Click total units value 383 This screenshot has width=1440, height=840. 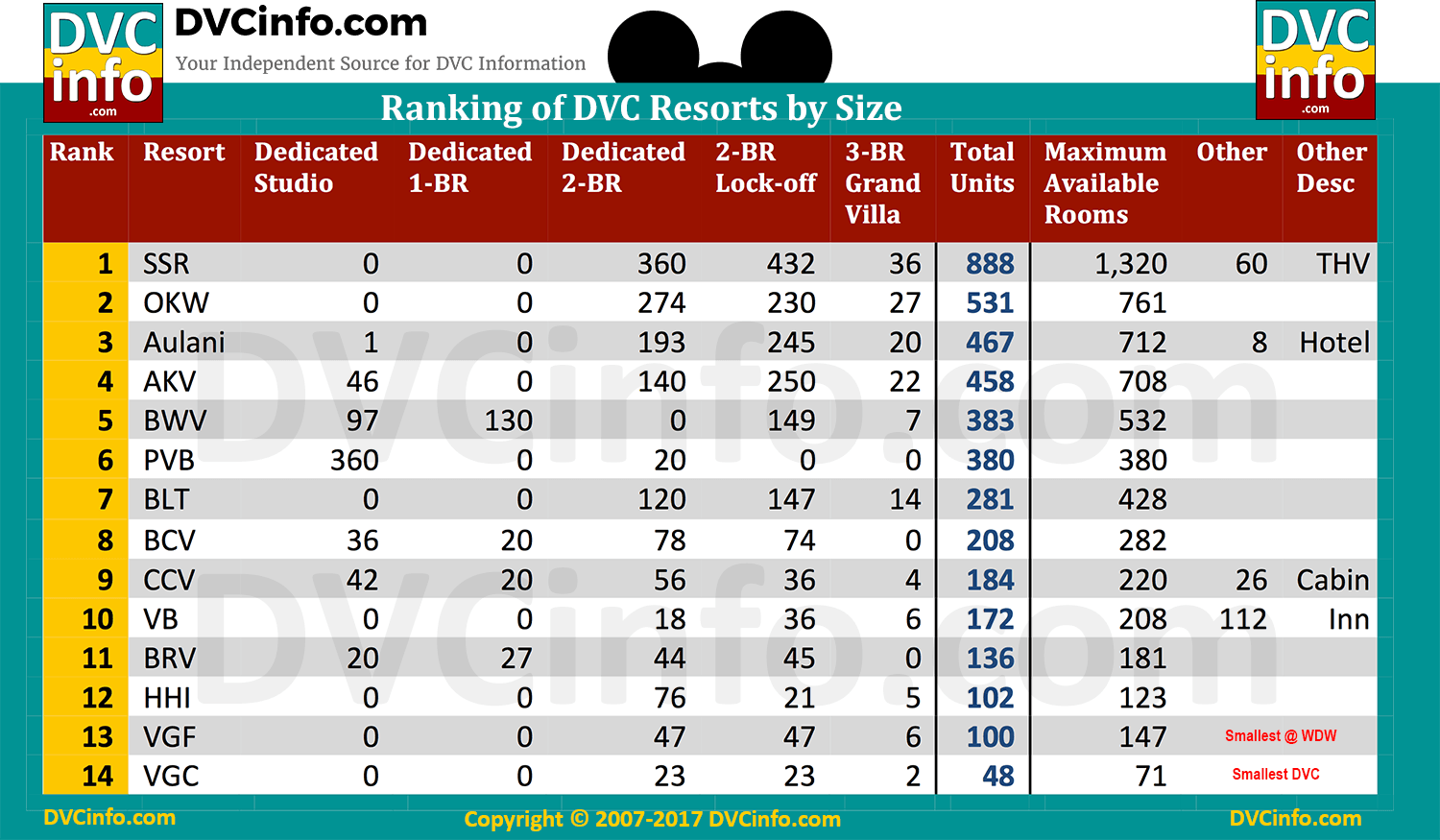pos(990,420)
